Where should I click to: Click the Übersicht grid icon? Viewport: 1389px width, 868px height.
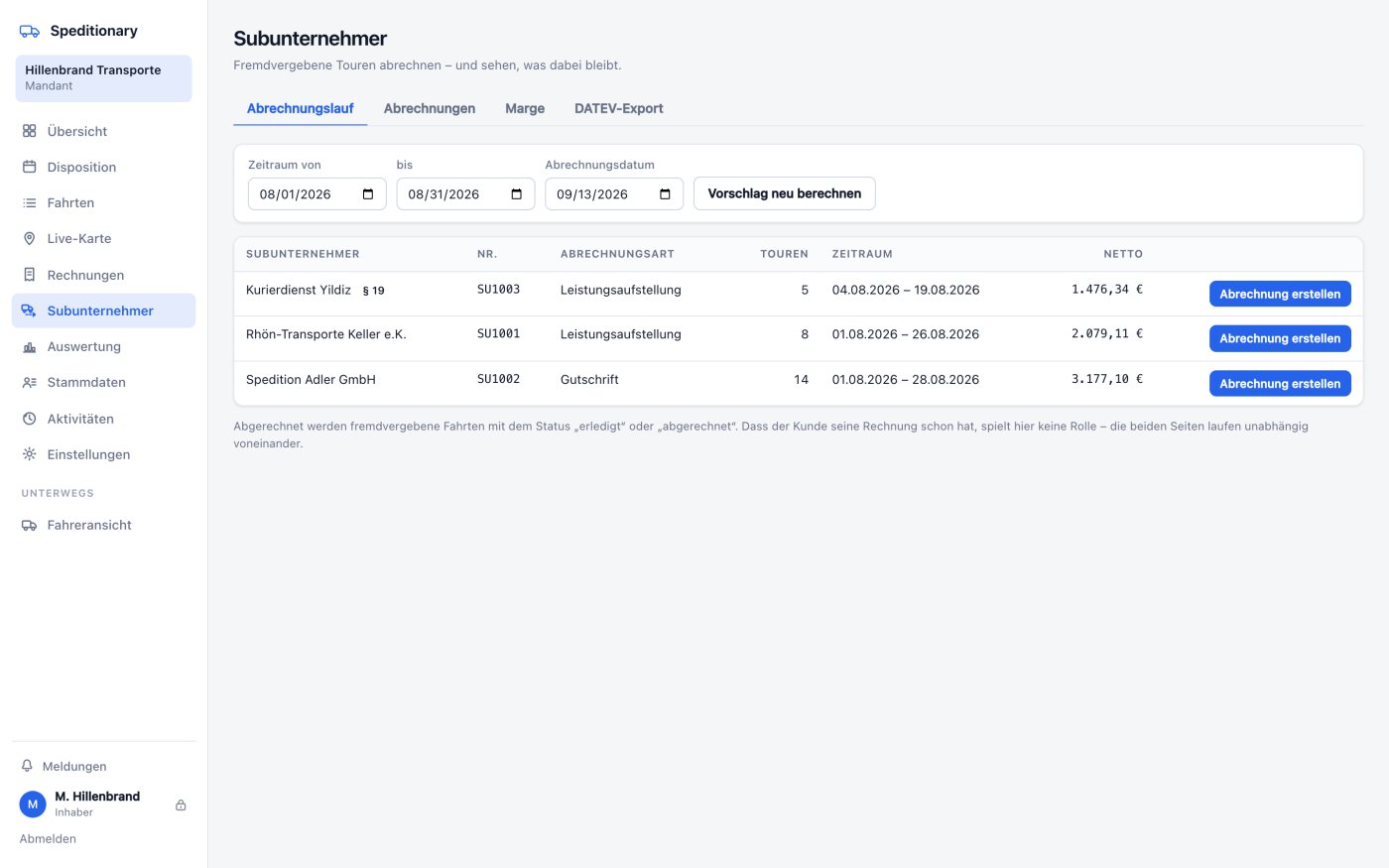(30, 131)
